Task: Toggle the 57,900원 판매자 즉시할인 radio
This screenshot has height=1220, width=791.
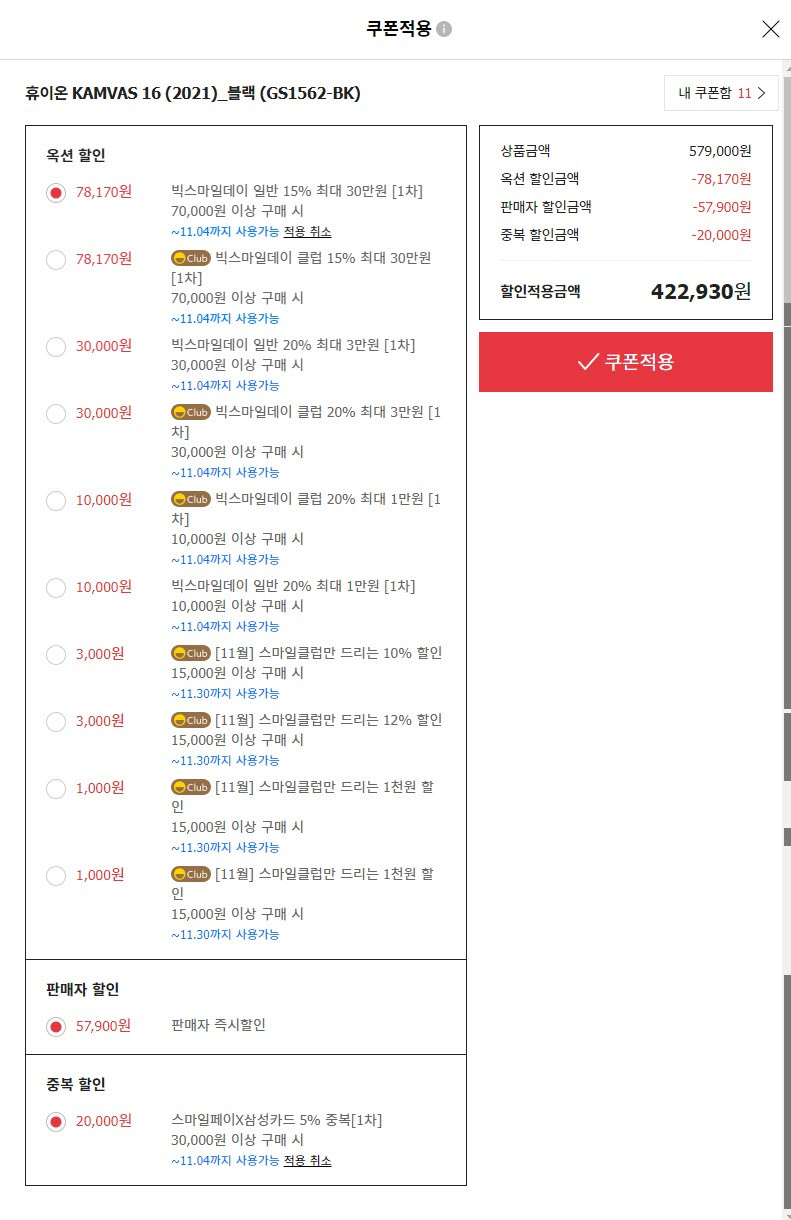Action: [56, 1027]
